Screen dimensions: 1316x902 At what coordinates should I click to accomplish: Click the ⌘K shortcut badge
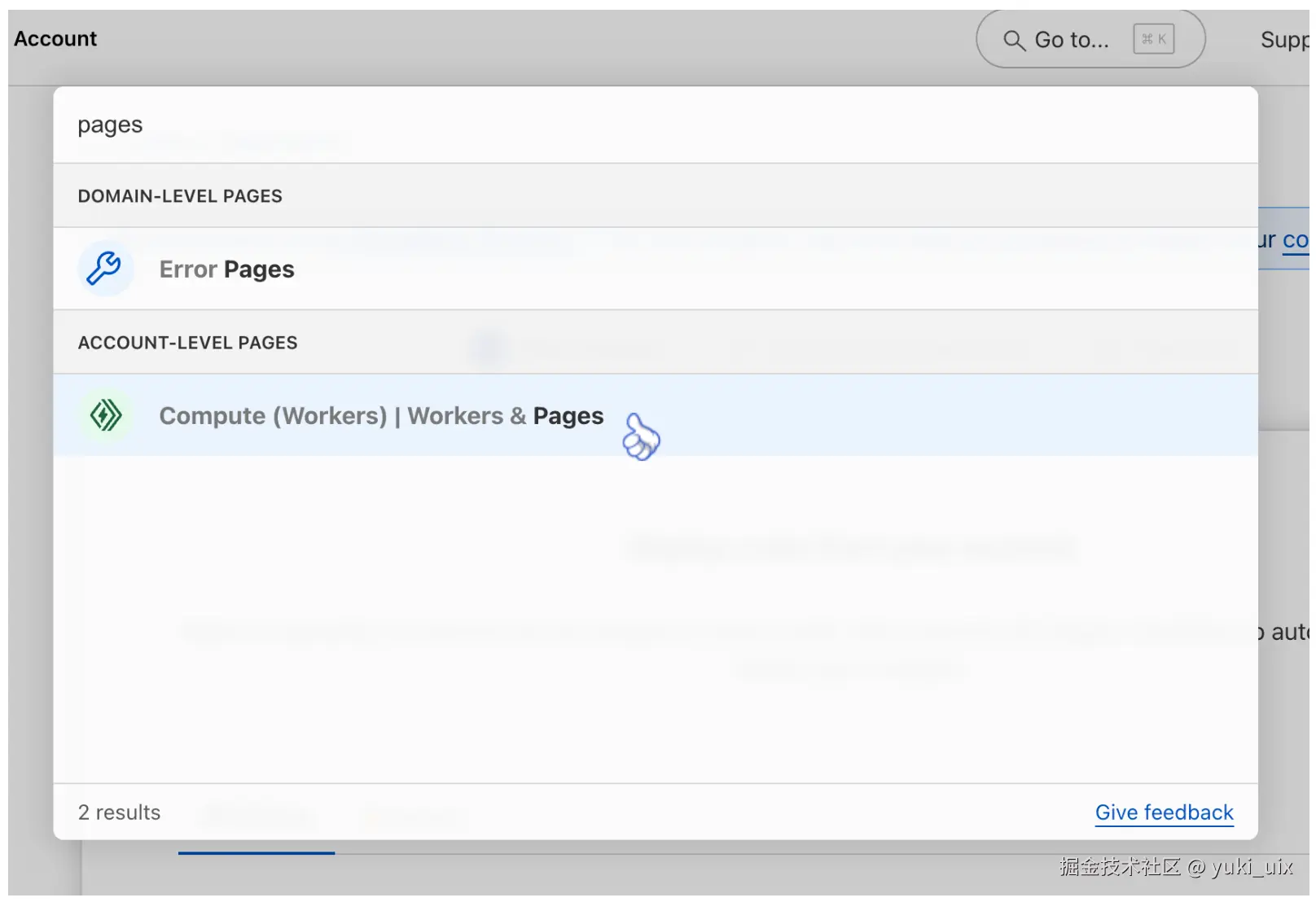pyautogui.click(x=1153, y=39)
